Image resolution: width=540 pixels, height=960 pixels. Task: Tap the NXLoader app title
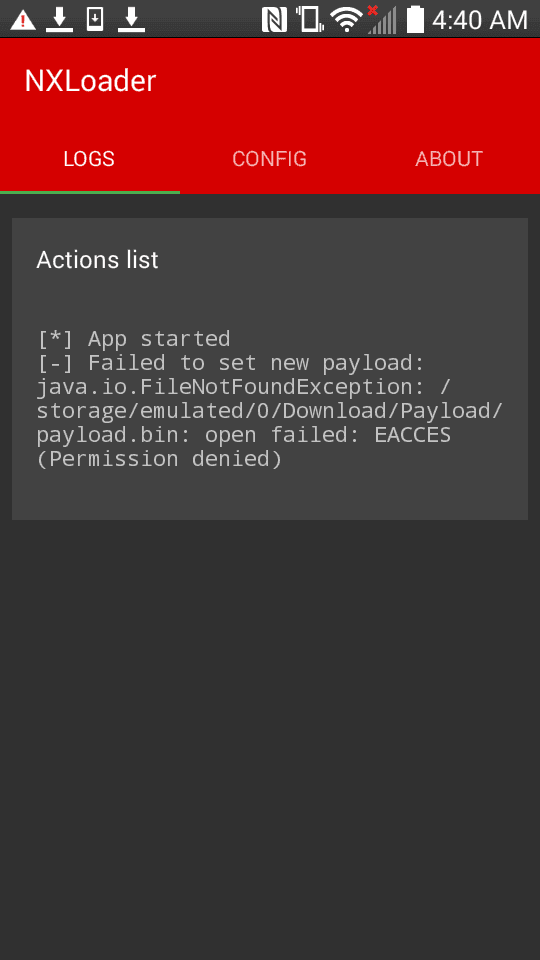(x=90, y=81)
